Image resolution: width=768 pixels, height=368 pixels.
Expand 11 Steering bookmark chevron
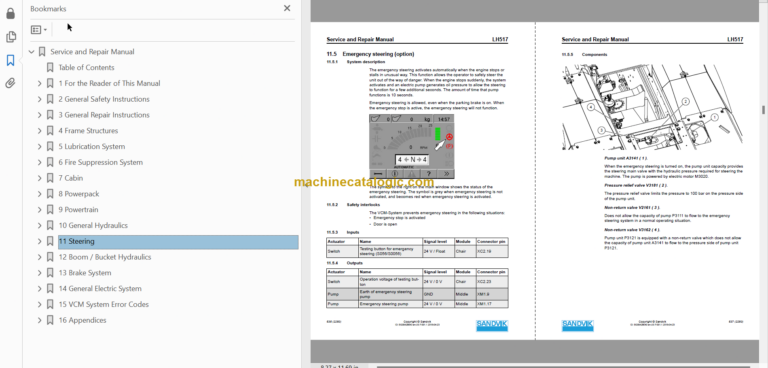click(x=40, y=241)
